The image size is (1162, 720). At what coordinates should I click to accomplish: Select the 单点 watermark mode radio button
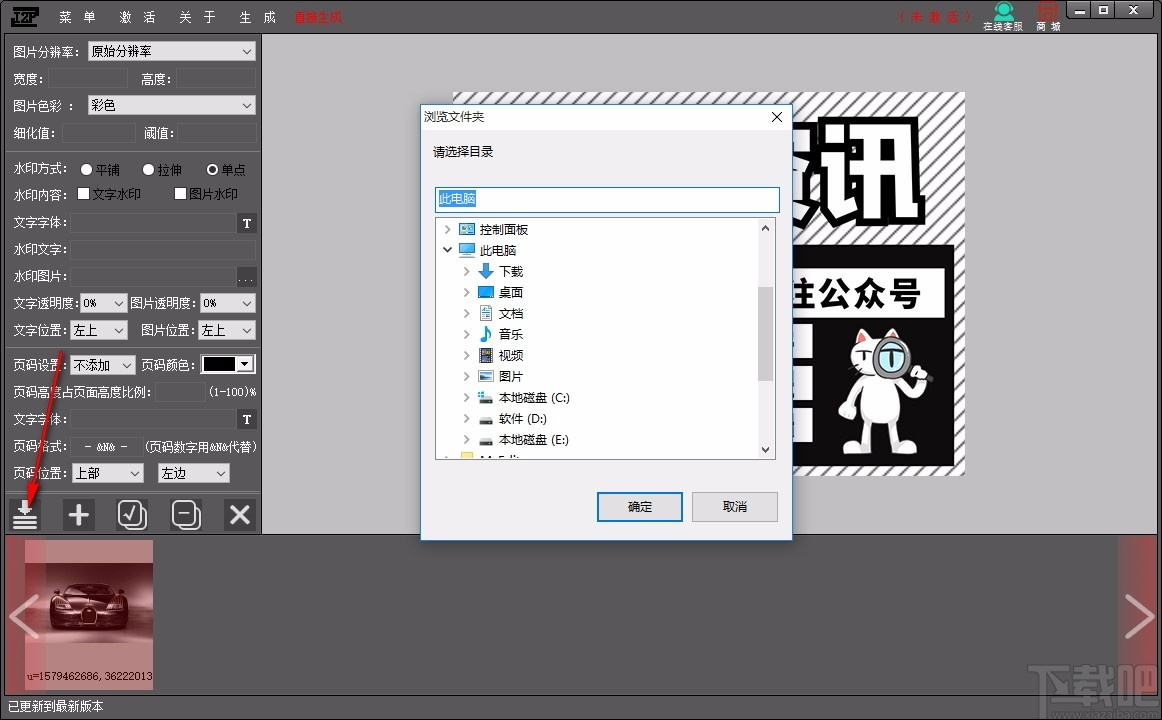click(x=211, y=169)
